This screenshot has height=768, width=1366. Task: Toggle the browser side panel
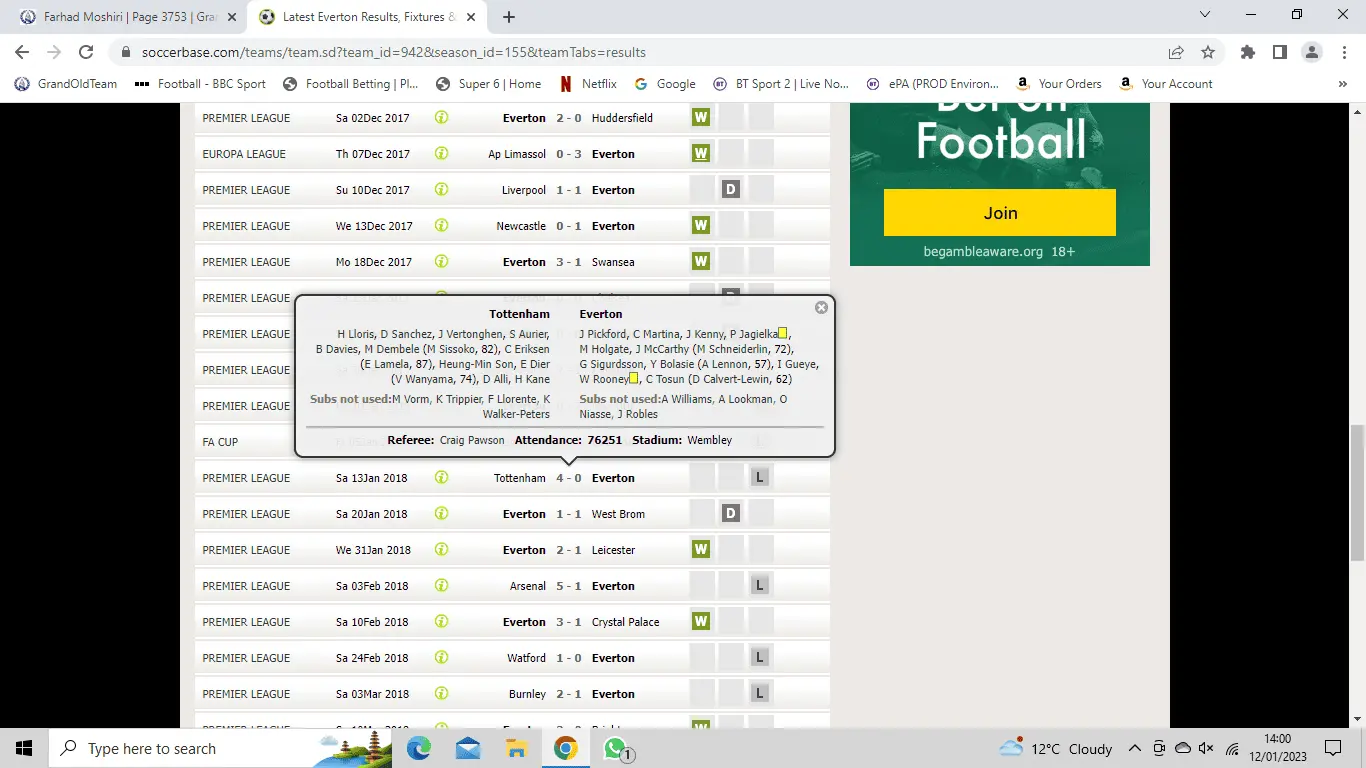[1279, 52]
